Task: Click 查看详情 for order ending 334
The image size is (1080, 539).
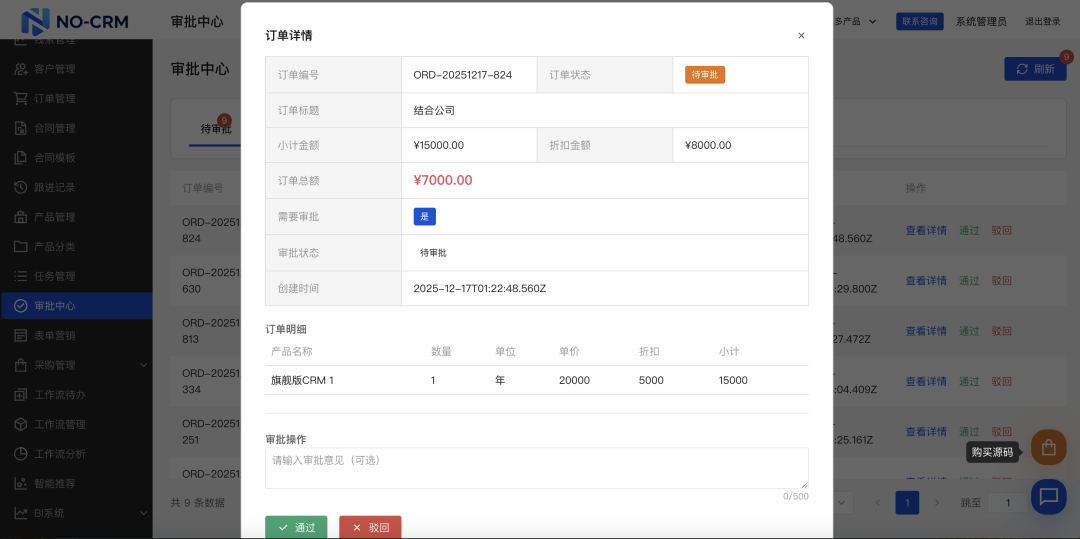Action: click(926, 381)
